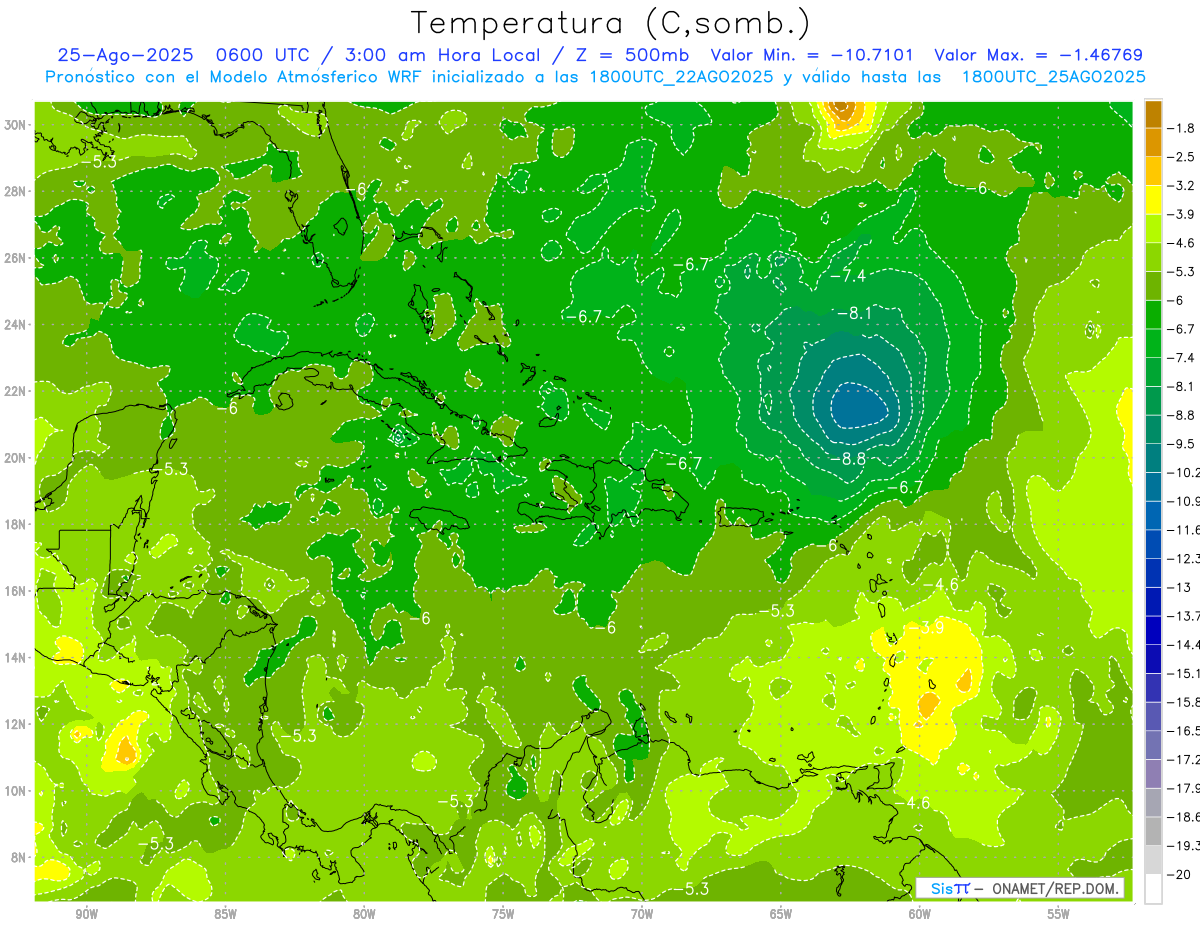This screenshot has width=1200, height=927.
Task: Click the "-3.2" colorbar tick label
Action: [x=1182, y=186]
